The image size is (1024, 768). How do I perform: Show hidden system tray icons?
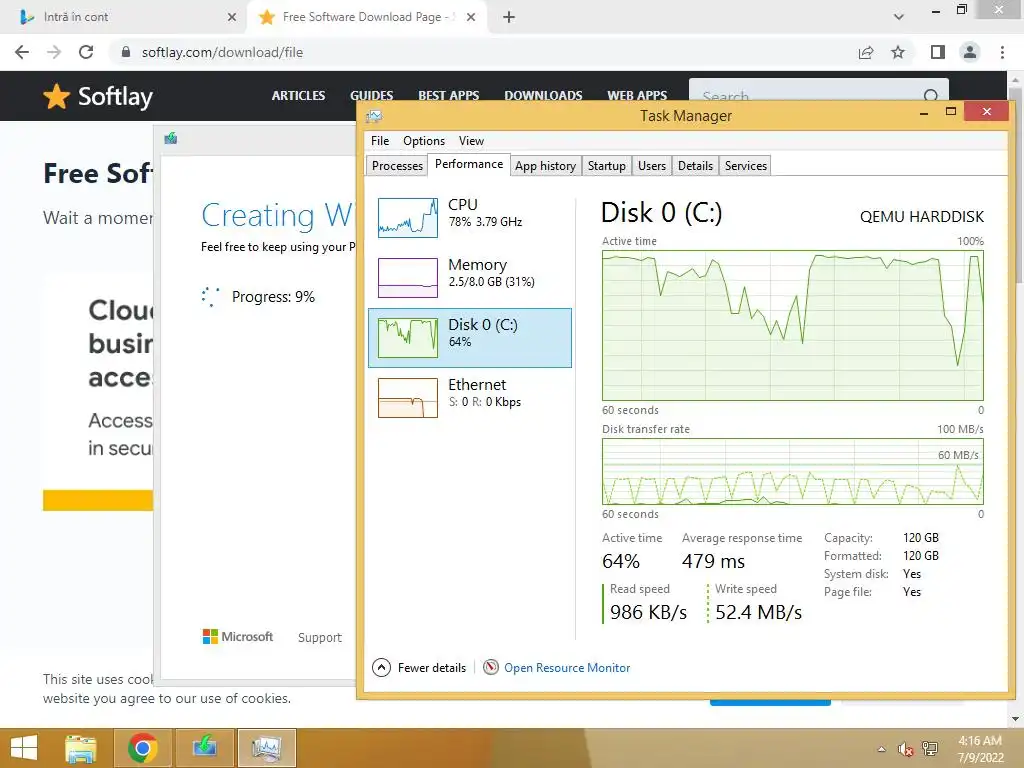tap(882, 749)
